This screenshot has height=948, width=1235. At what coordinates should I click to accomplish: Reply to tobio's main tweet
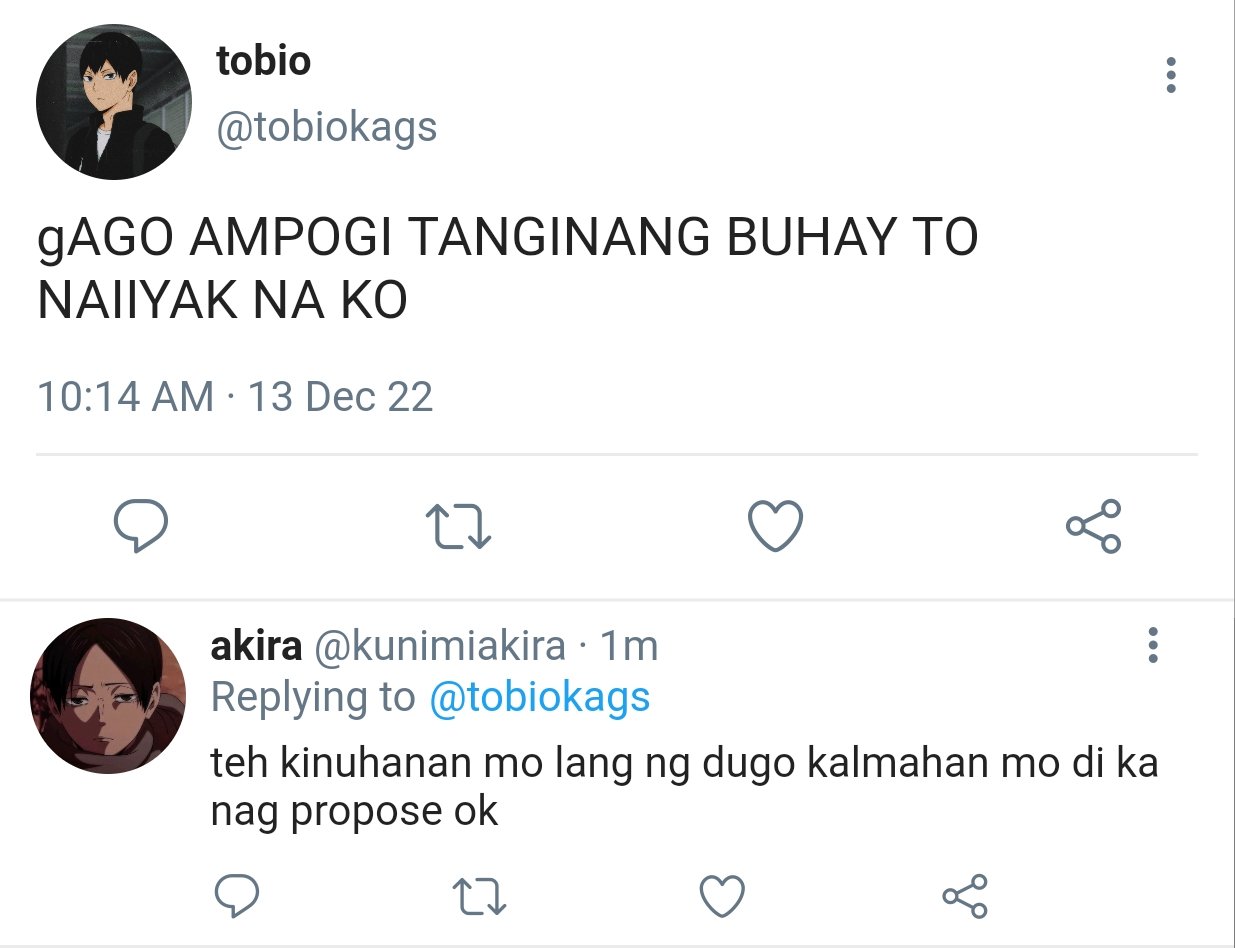tap(139, 526)
